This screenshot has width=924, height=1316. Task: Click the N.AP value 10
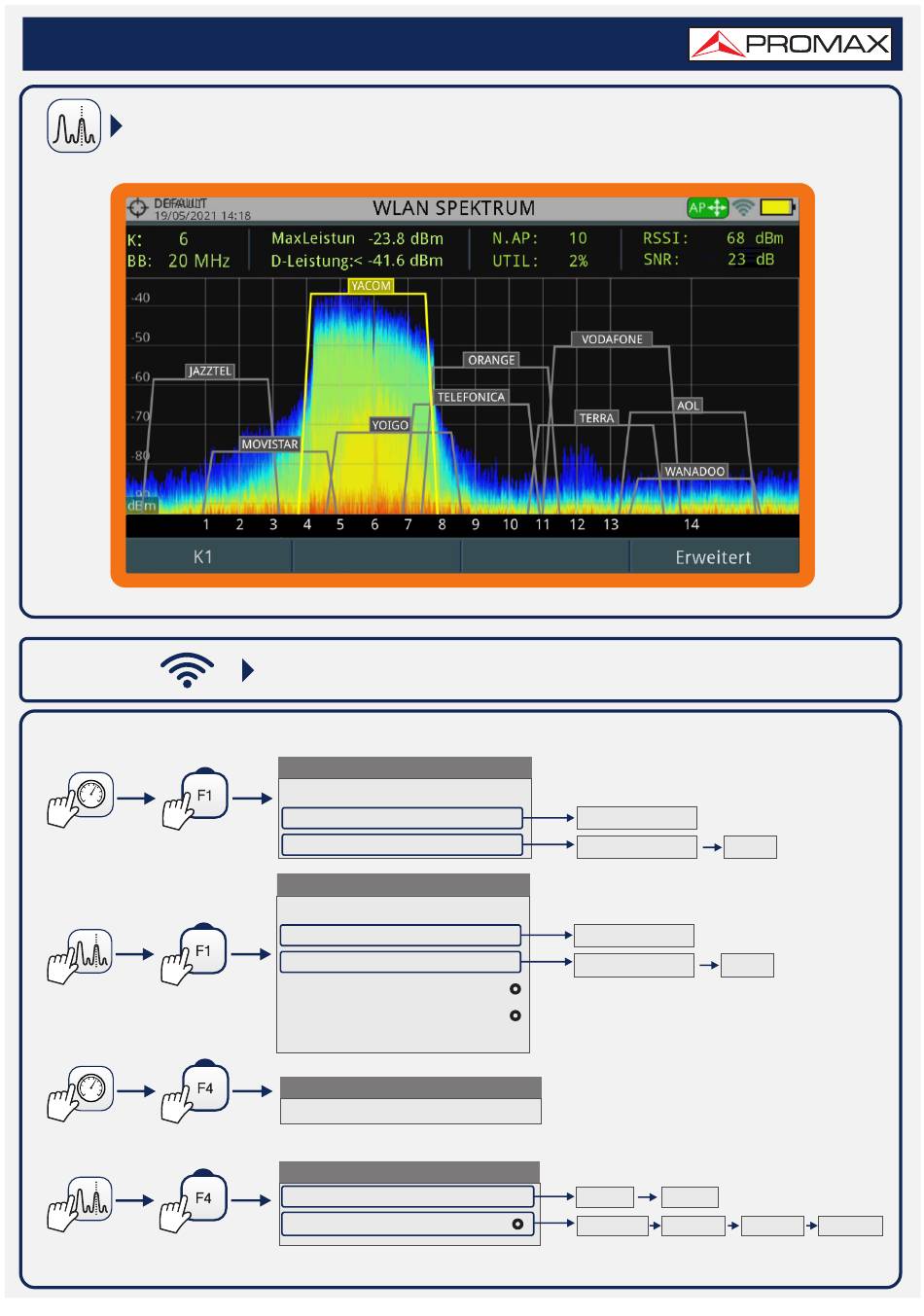tap(578, 238)
